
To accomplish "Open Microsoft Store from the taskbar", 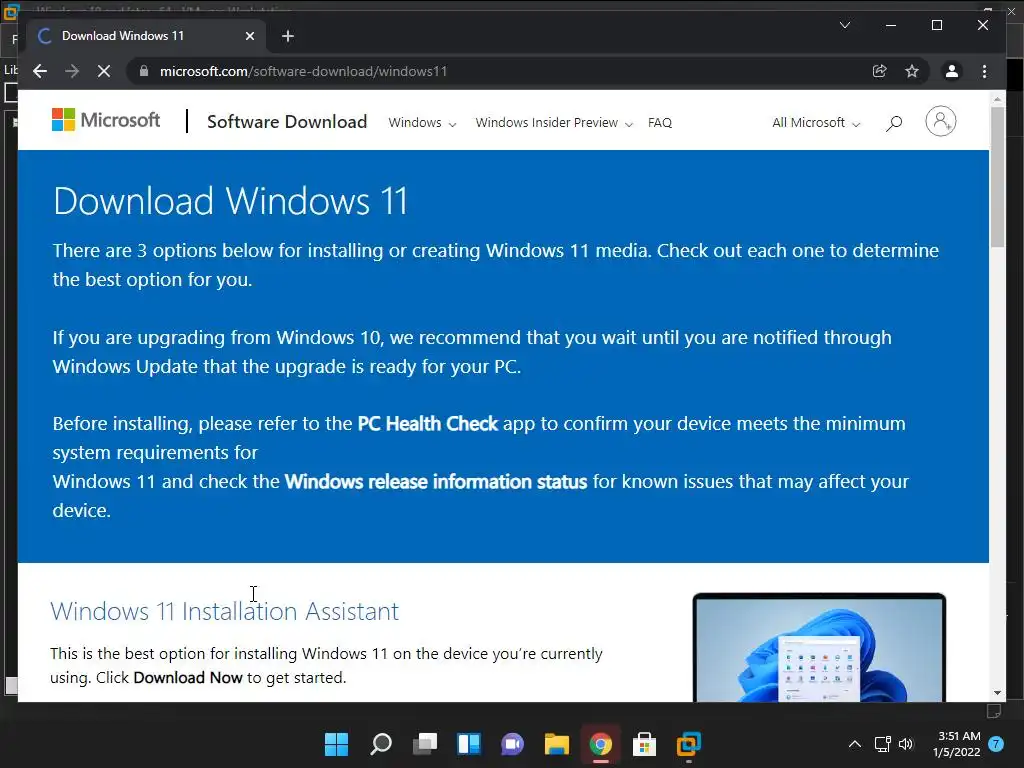I will [x=645, y=744].
